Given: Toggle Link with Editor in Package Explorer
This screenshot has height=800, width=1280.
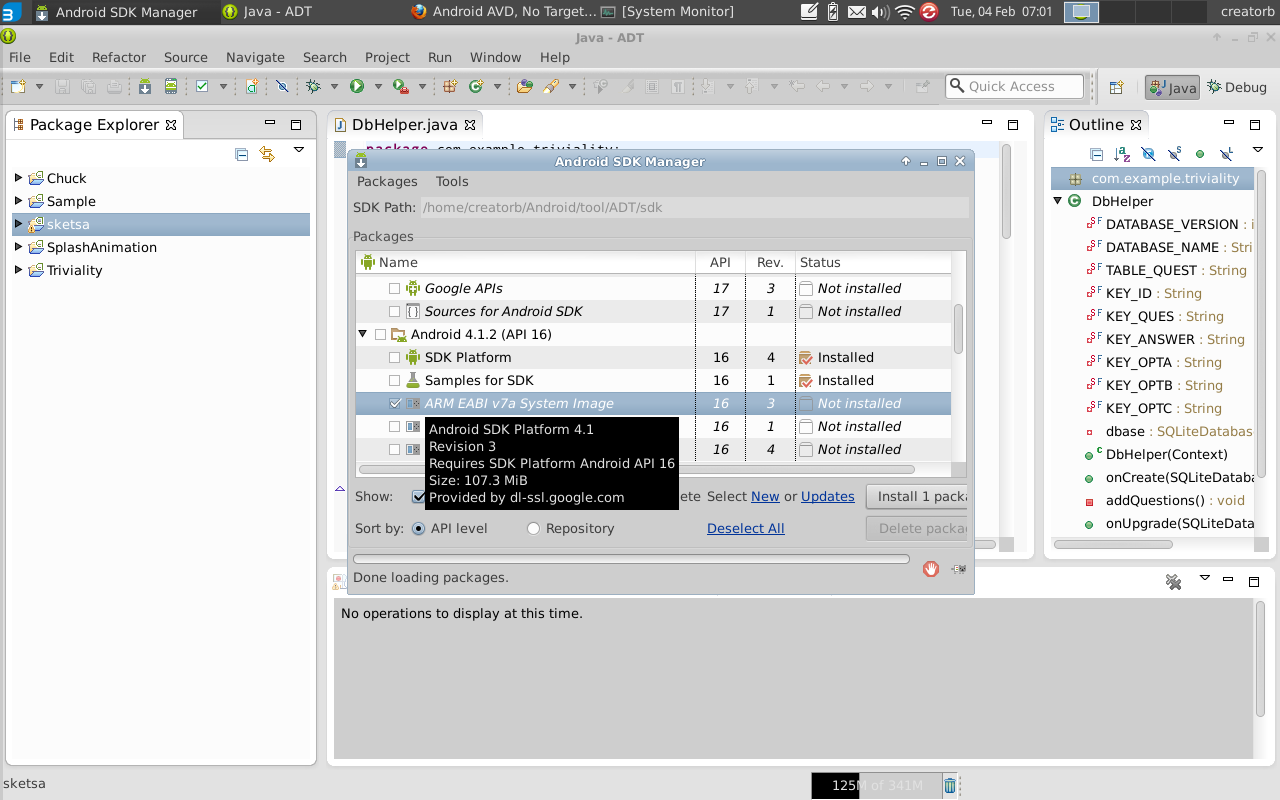Looking at the screenshot, I should click(x=267, y=154).
